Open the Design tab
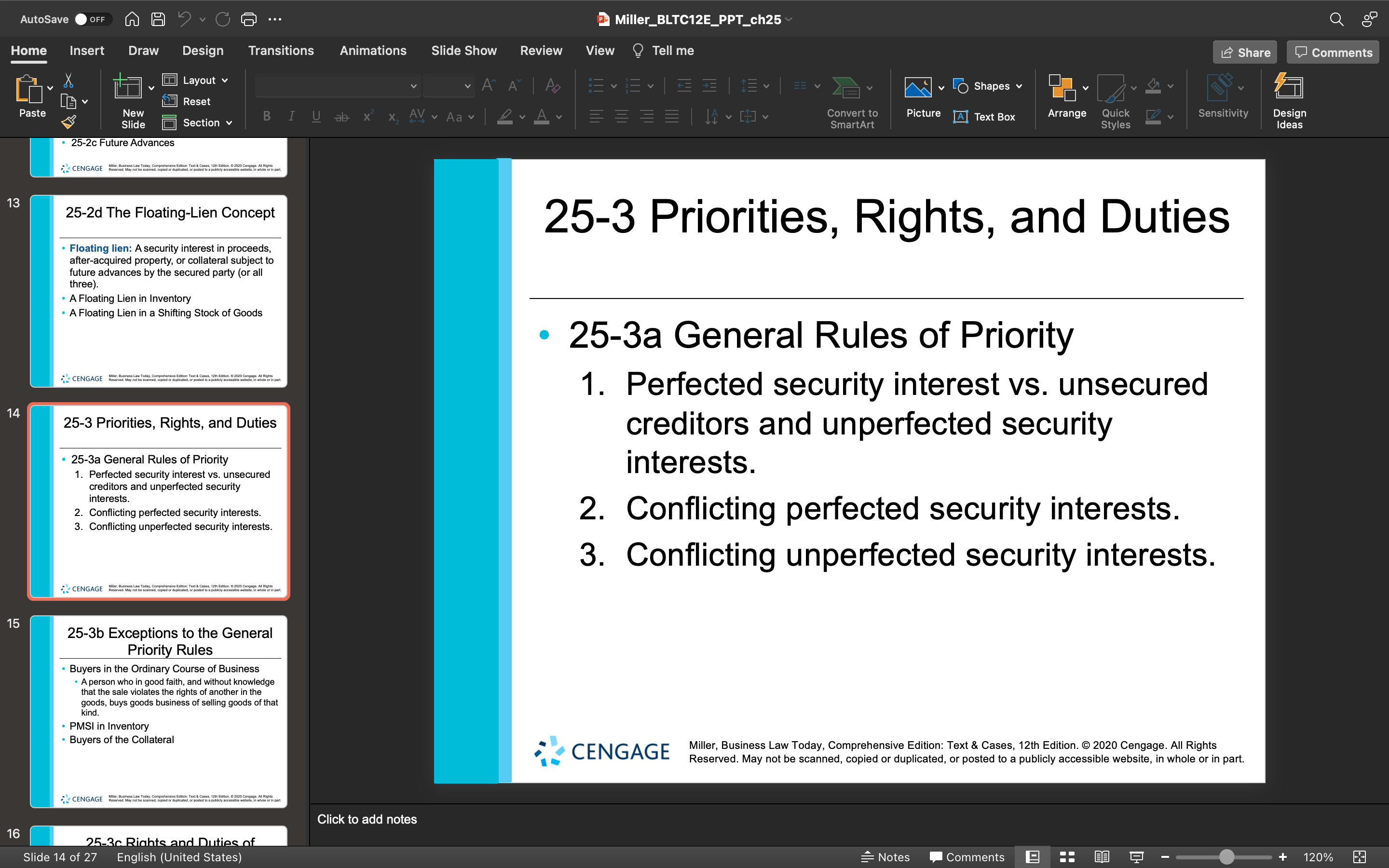This screenshot has width=1389, height=868. [203, 51]
